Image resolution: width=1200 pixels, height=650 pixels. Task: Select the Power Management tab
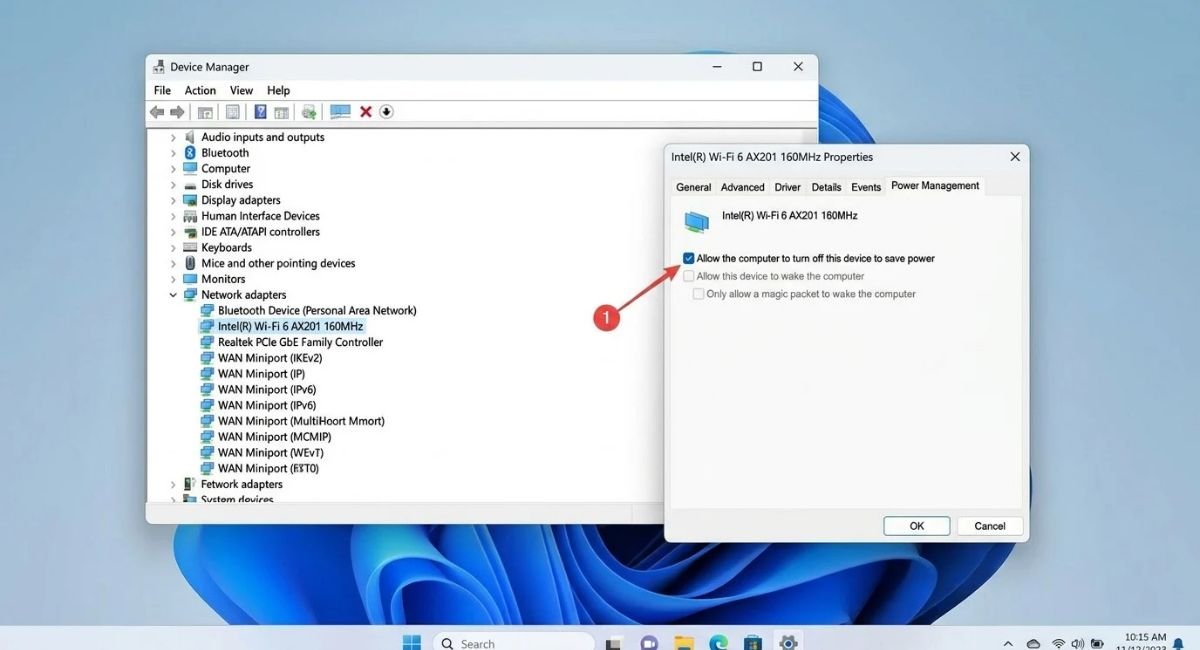click(935, 186)
